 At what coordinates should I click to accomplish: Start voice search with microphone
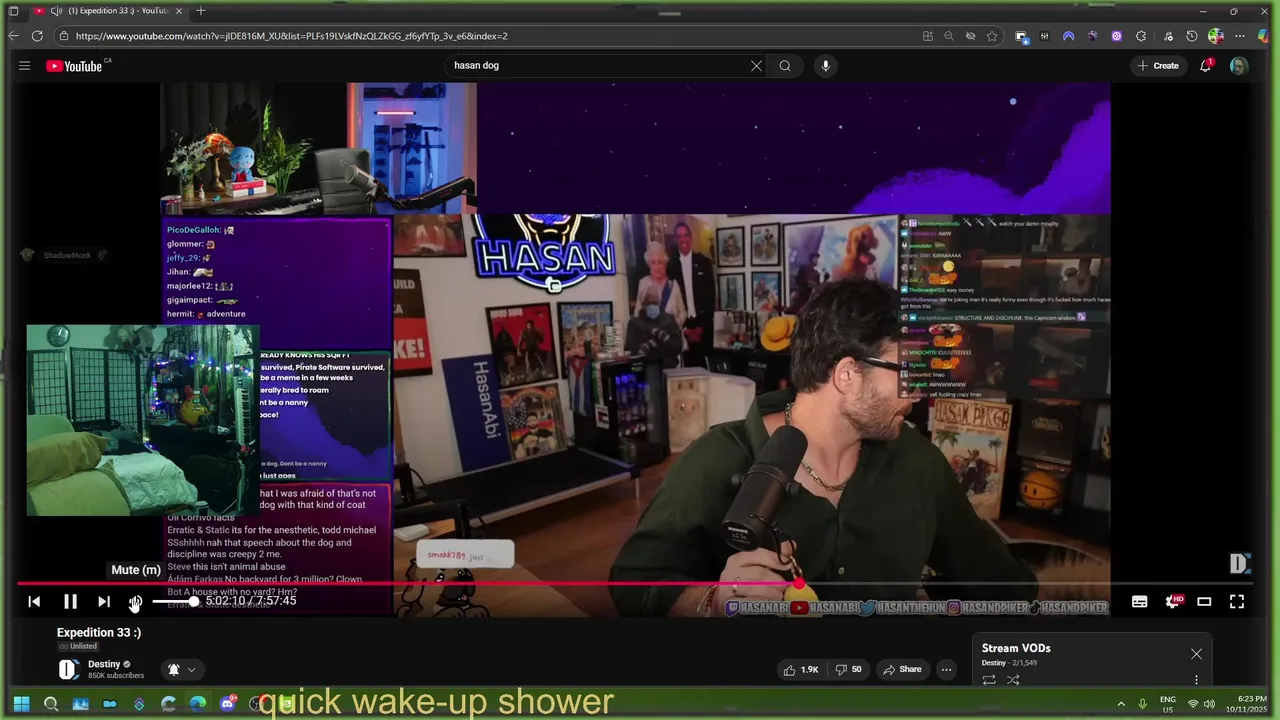click(x=825, y=66)
